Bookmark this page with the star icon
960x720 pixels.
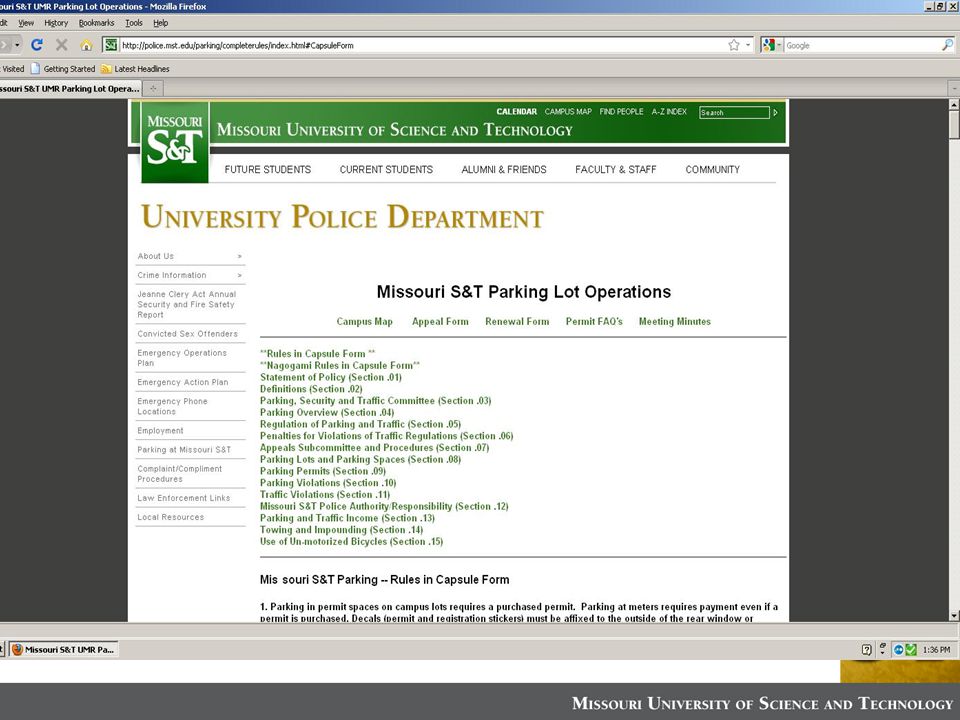point(733,45)
